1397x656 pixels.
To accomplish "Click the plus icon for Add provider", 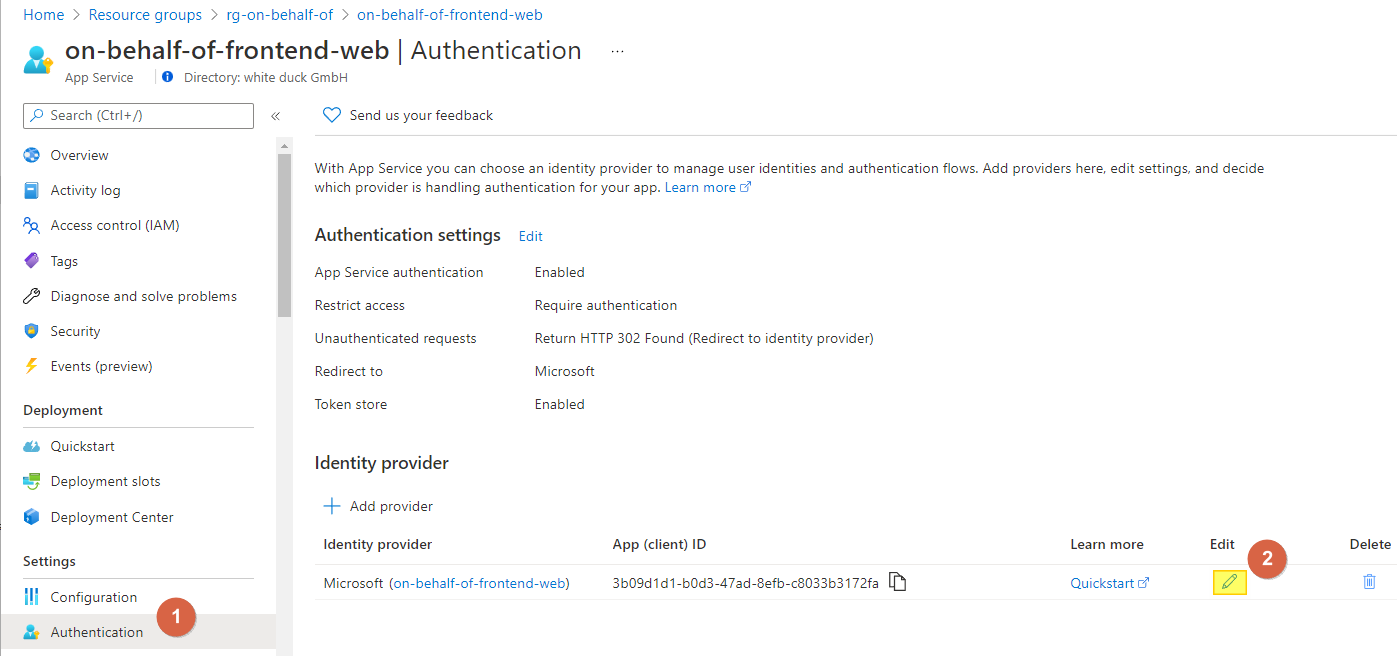I will [332, 506].
